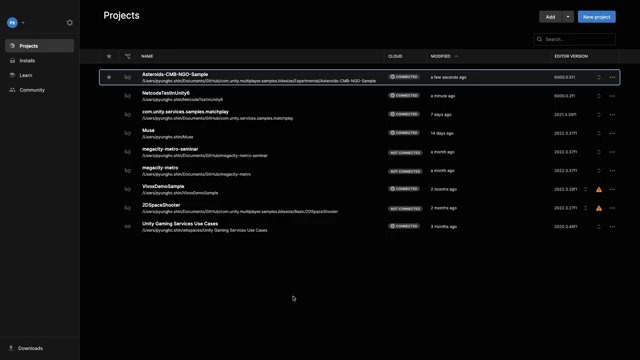Open the PS account avatar

point(12,23)
